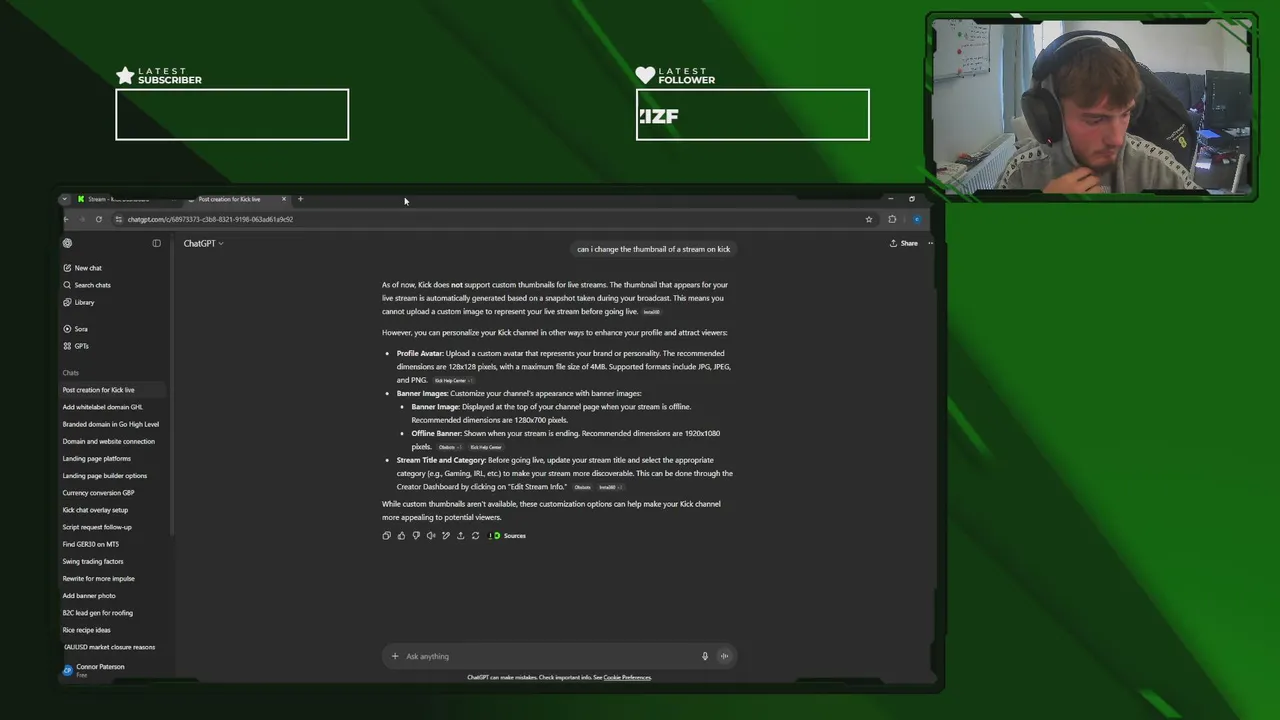Start a New chat
This screenshot has height=720, width=1280.
tap(82, 268)
